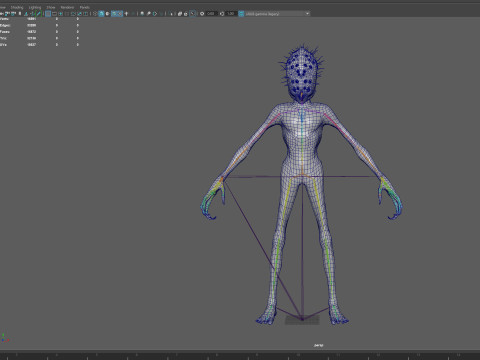Click the Exposure value field

(x=211, y=14)
